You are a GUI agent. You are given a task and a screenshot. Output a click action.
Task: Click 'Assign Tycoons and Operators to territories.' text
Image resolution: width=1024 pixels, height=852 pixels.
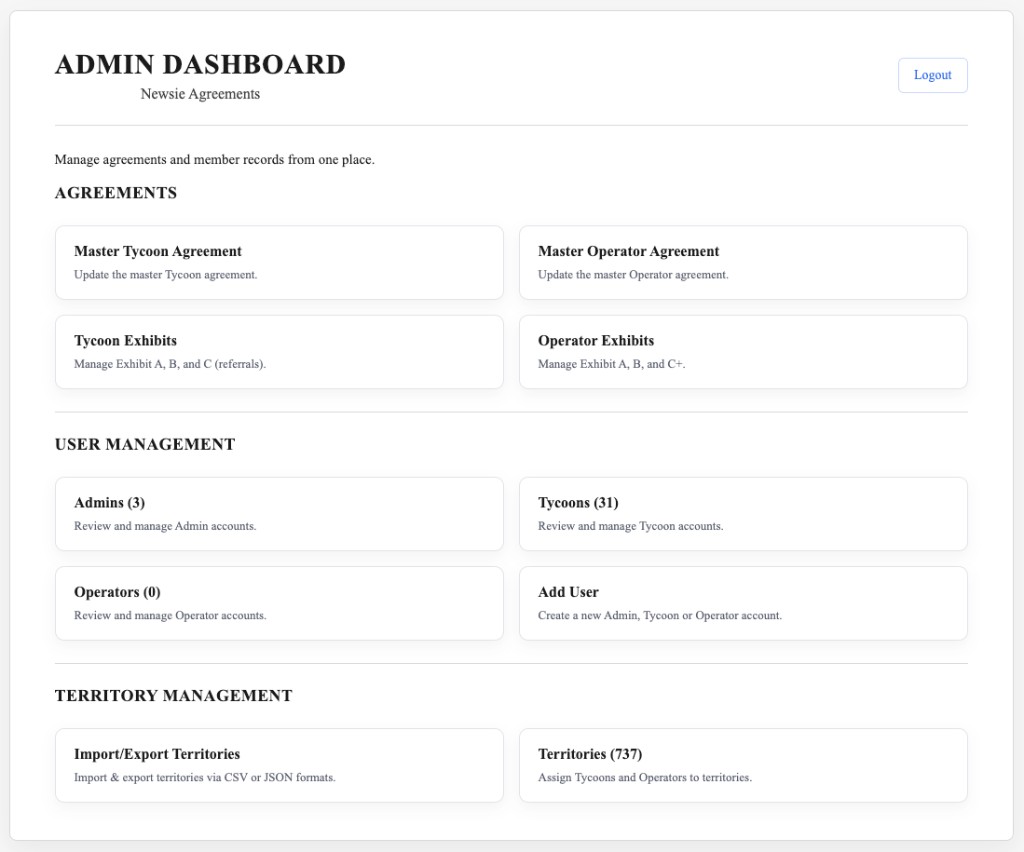click(645, 778)
